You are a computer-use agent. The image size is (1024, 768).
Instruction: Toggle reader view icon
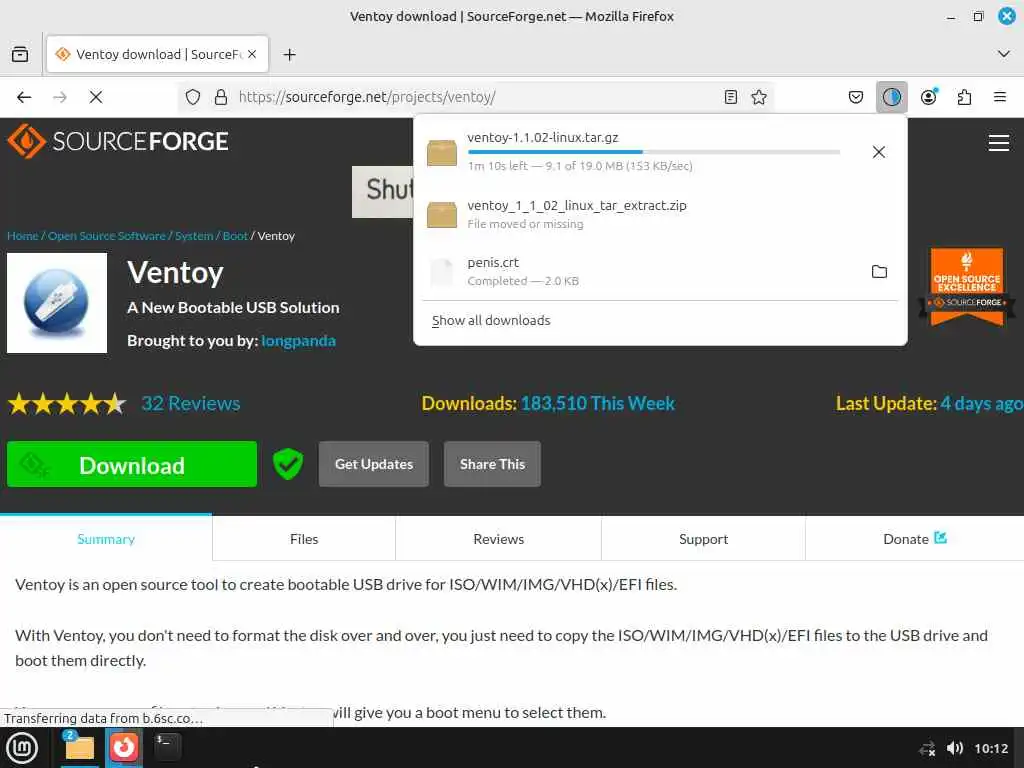[x=731, y=97]
